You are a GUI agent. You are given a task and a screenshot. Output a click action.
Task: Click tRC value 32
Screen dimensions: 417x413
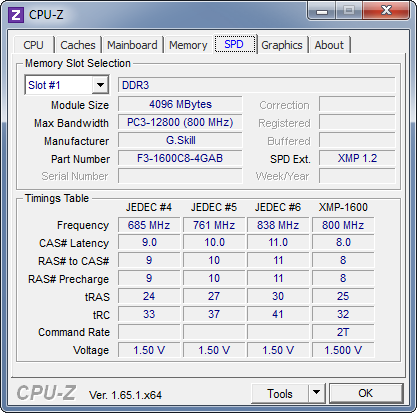(x=343, y=314)
